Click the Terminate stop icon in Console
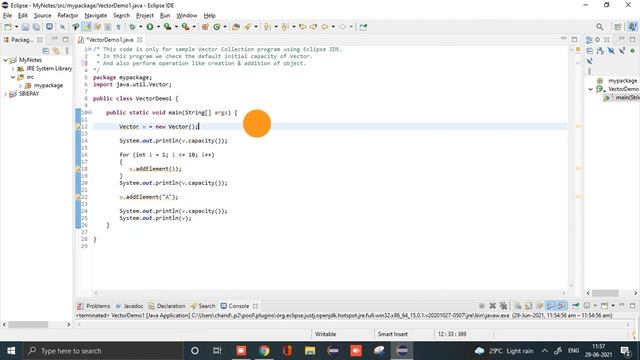Image resolution: width=640 pixels, height=360 pixels. click(x=482, y=306)
